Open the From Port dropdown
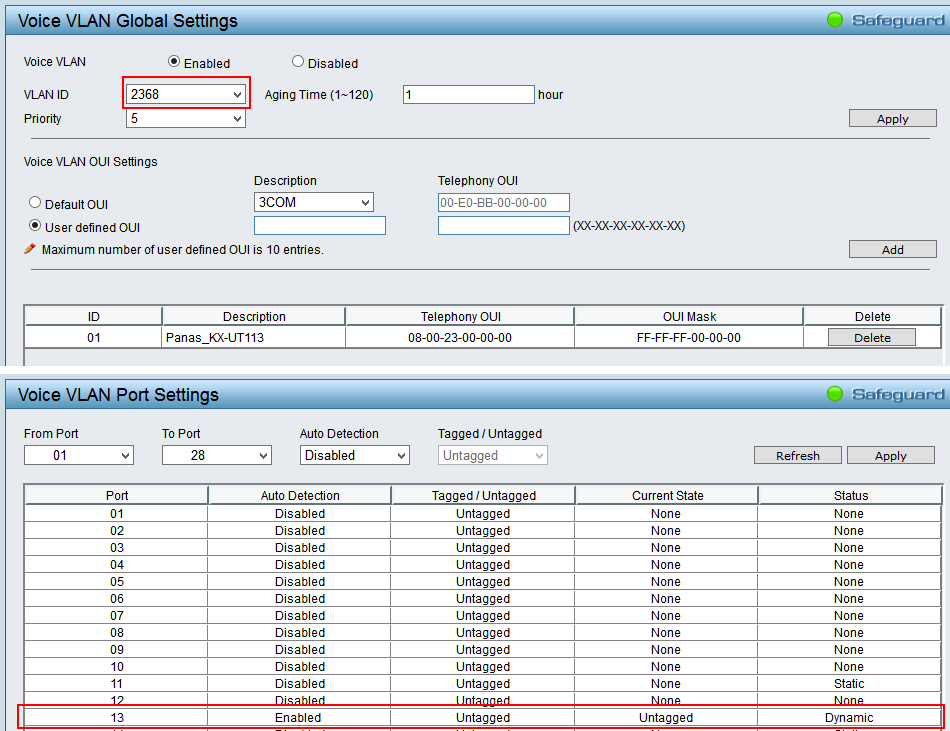Image resolution: width=950 pixels, height=731 pixels. click(x=78, y=456)
